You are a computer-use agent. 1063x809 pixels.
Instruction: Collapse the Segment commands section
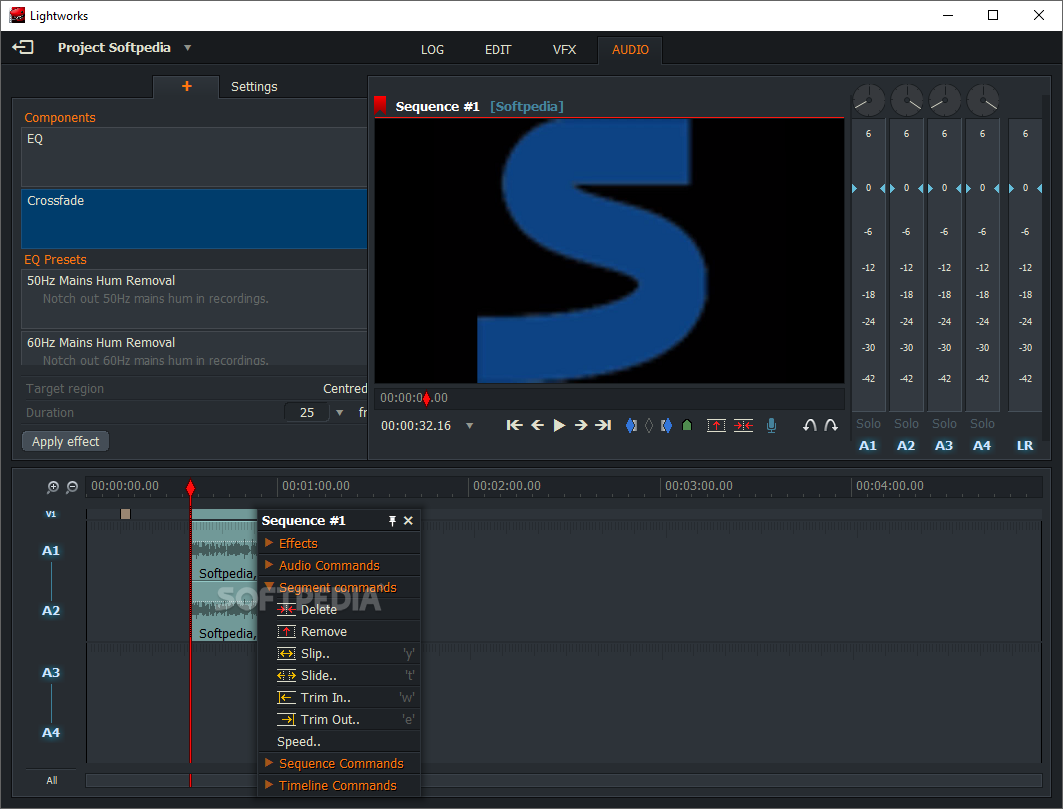coord(339,588)
